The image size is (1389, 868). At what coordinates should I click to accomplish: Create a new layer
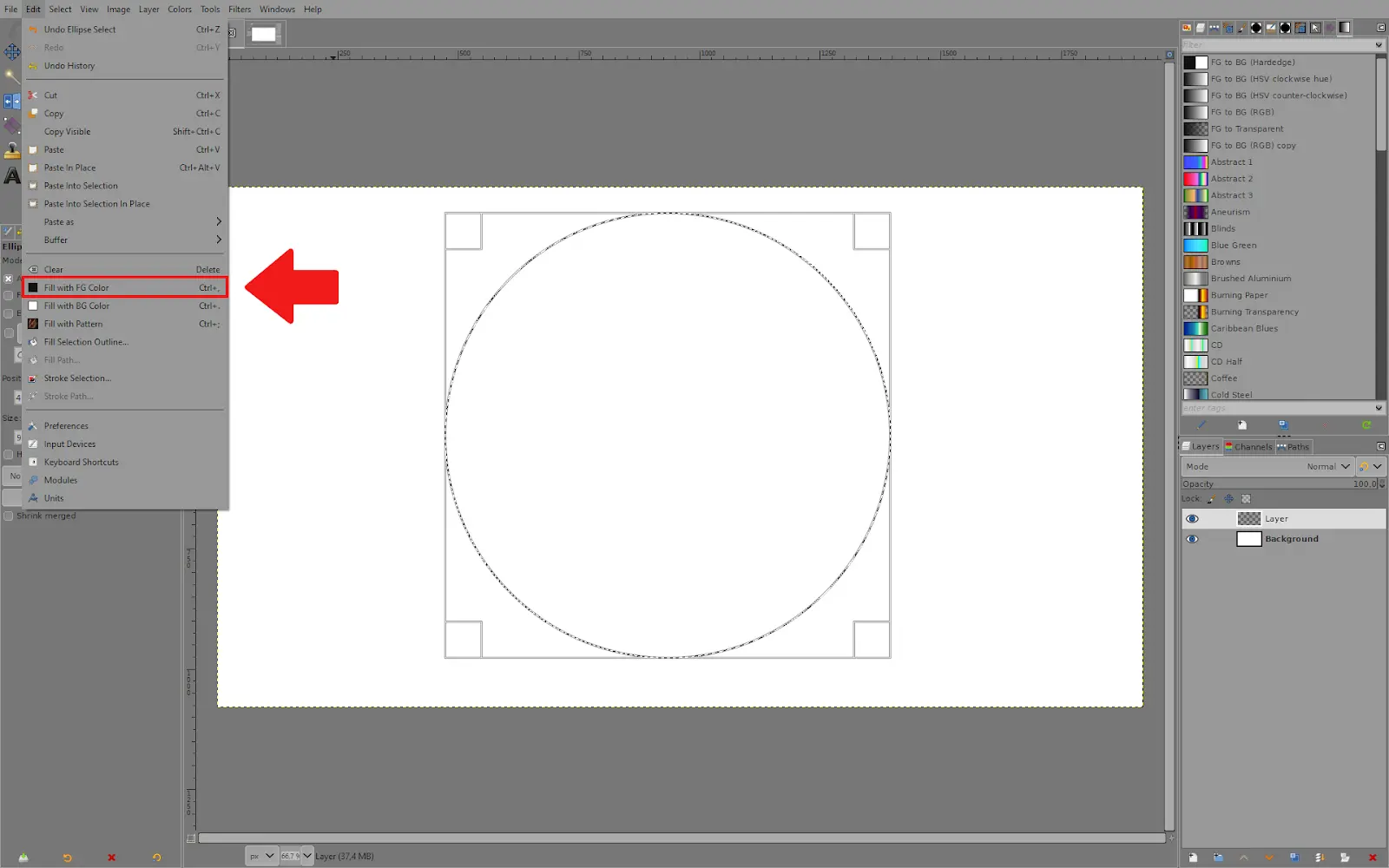click(1194, 858)
